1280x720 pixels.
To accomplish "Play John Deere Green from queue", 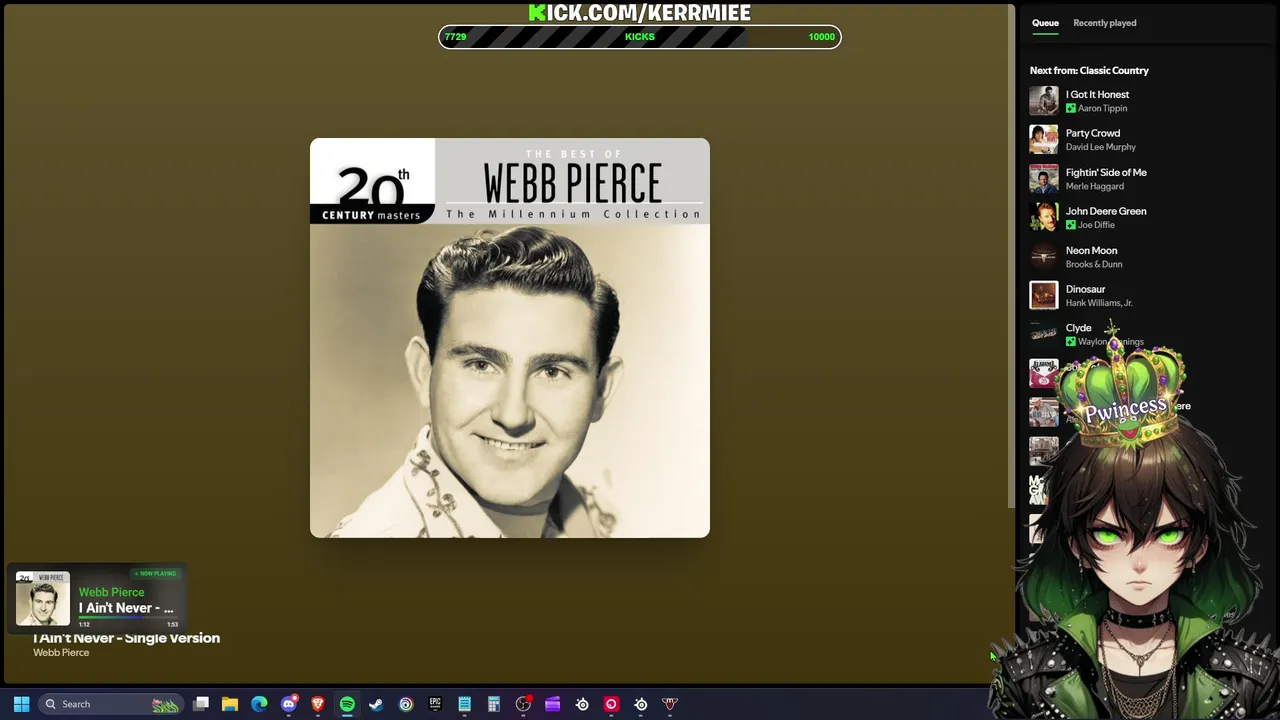I will [1106, 211].
